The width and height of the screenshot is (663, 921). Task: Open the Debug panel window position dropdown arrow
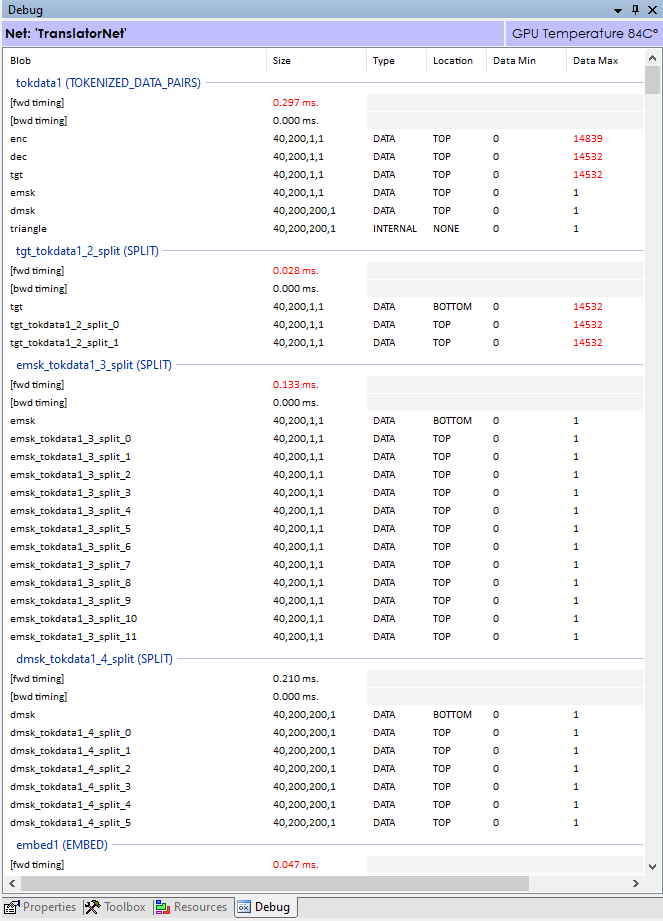point(618,11)
